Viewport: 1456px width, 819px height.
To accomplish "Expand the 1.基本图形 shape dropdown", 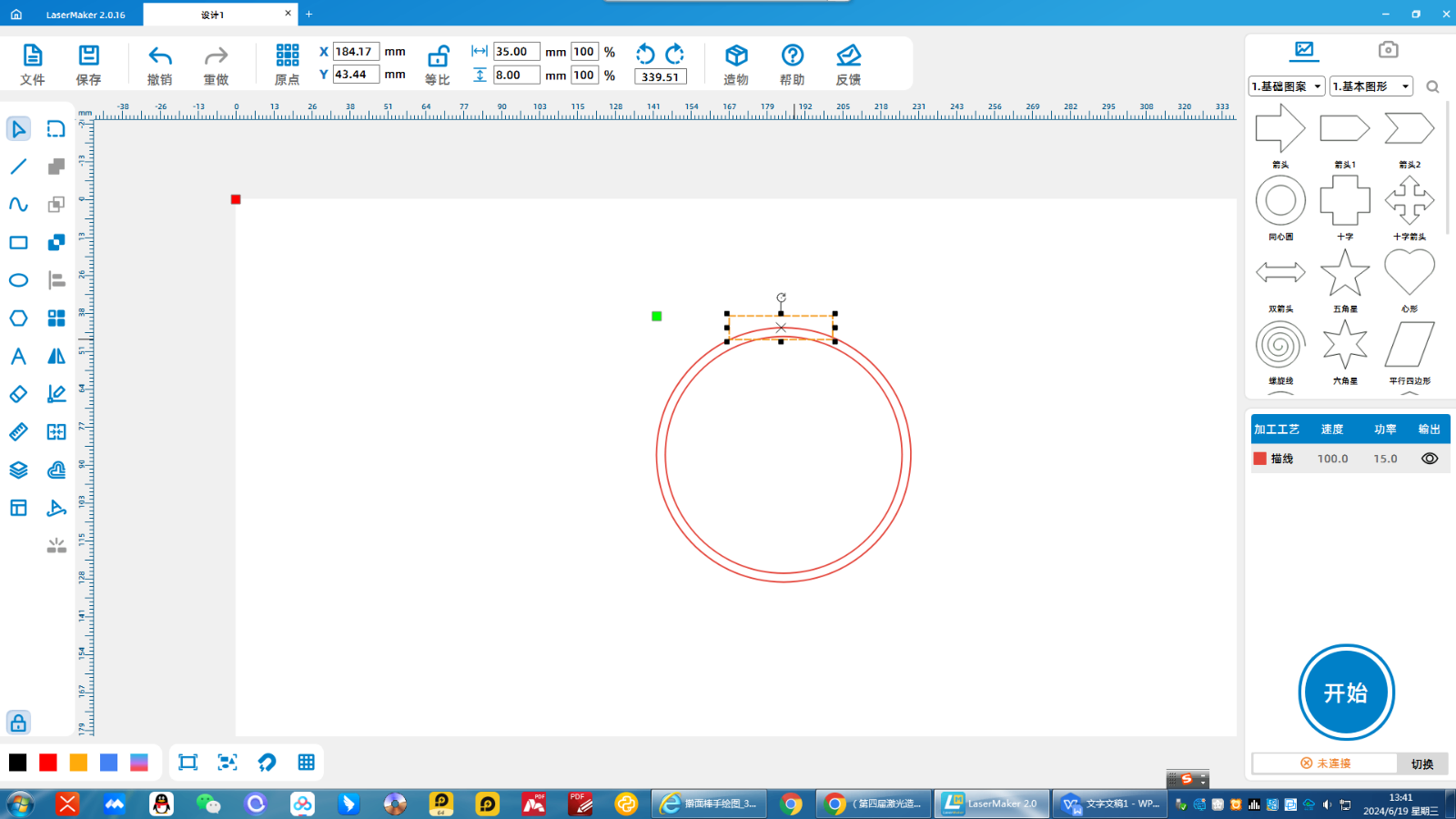I will pos(1370,86).
